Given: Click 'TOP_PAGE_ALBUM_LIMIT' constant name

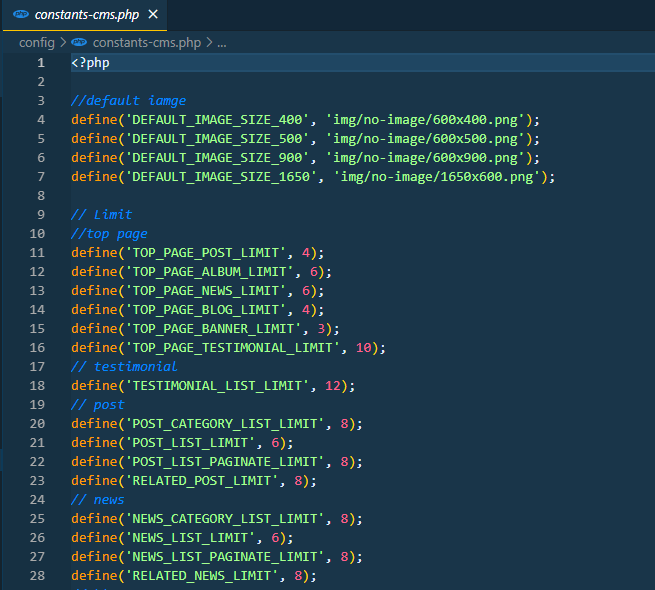Looking at the screenshot, I should click(209, 272).
